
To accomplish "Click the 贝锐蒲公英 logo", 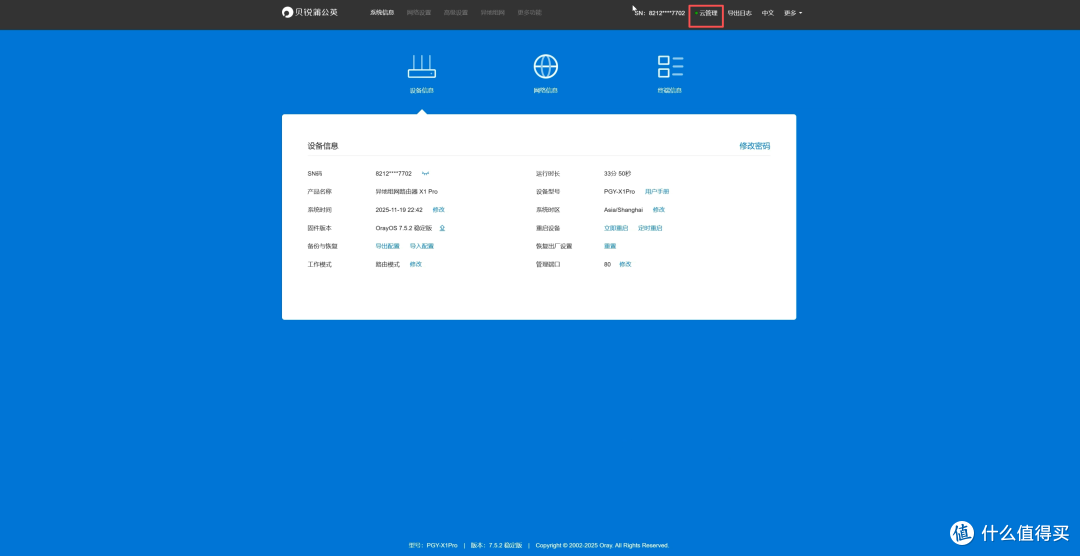I will 310,12.
